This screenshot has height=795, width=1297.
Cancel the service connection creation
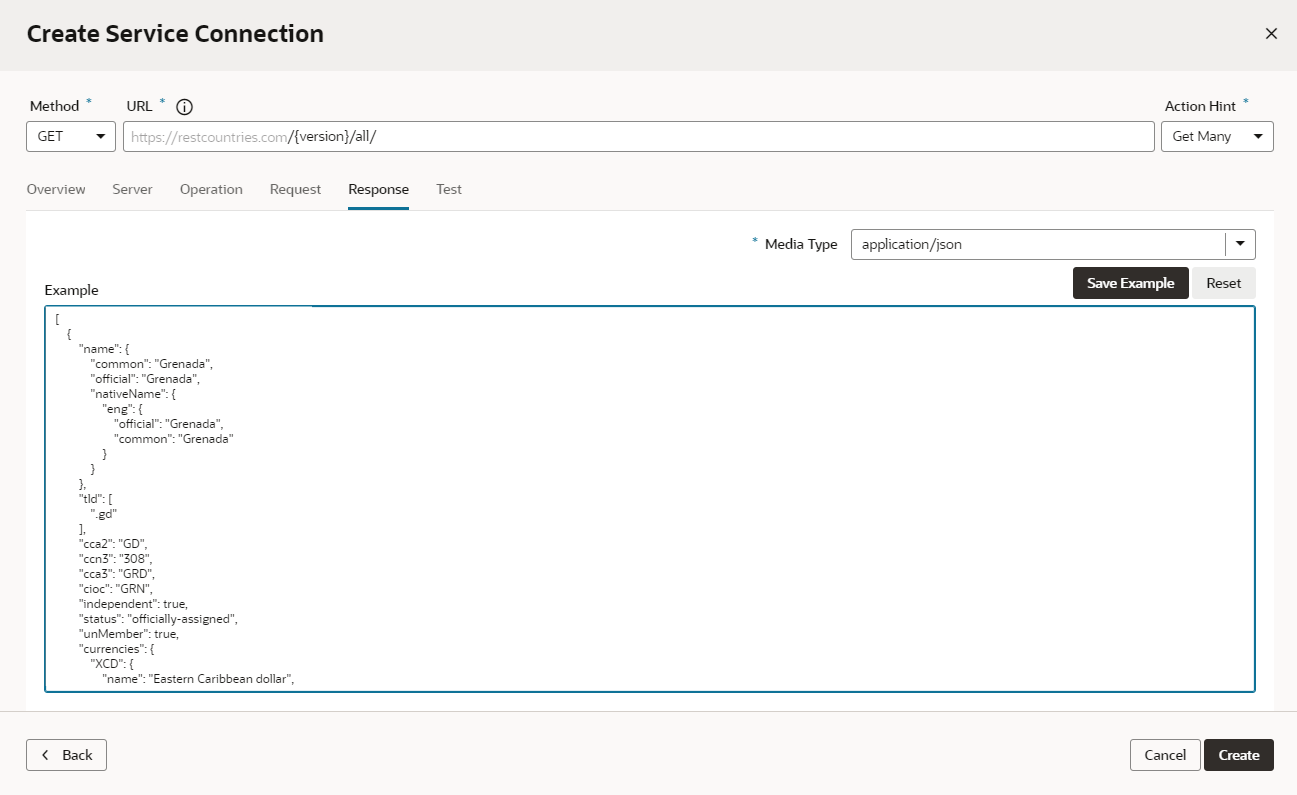pos(1165,755)
